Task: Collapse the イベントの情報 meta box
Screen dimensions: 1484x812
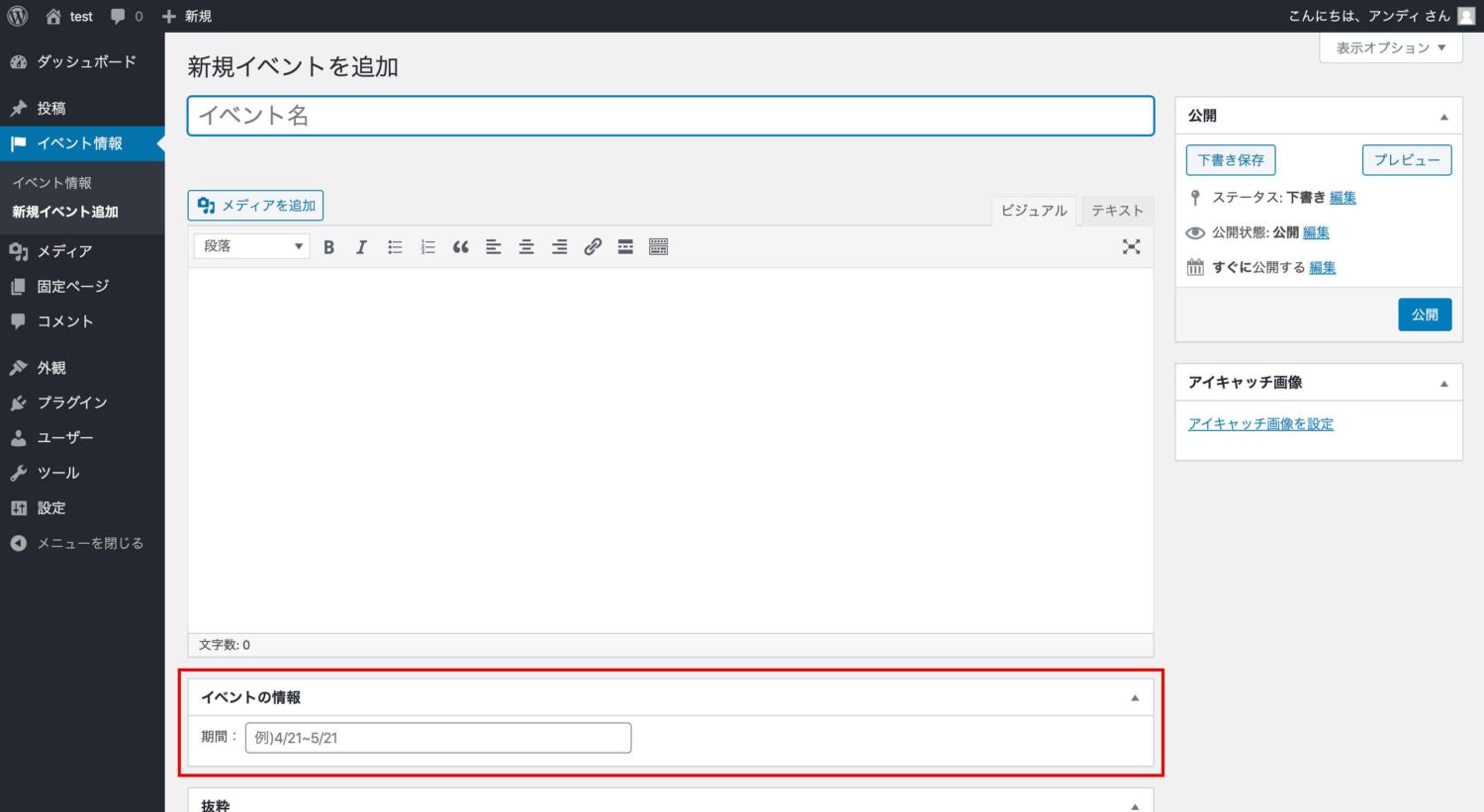Action: coord(1134,696)
